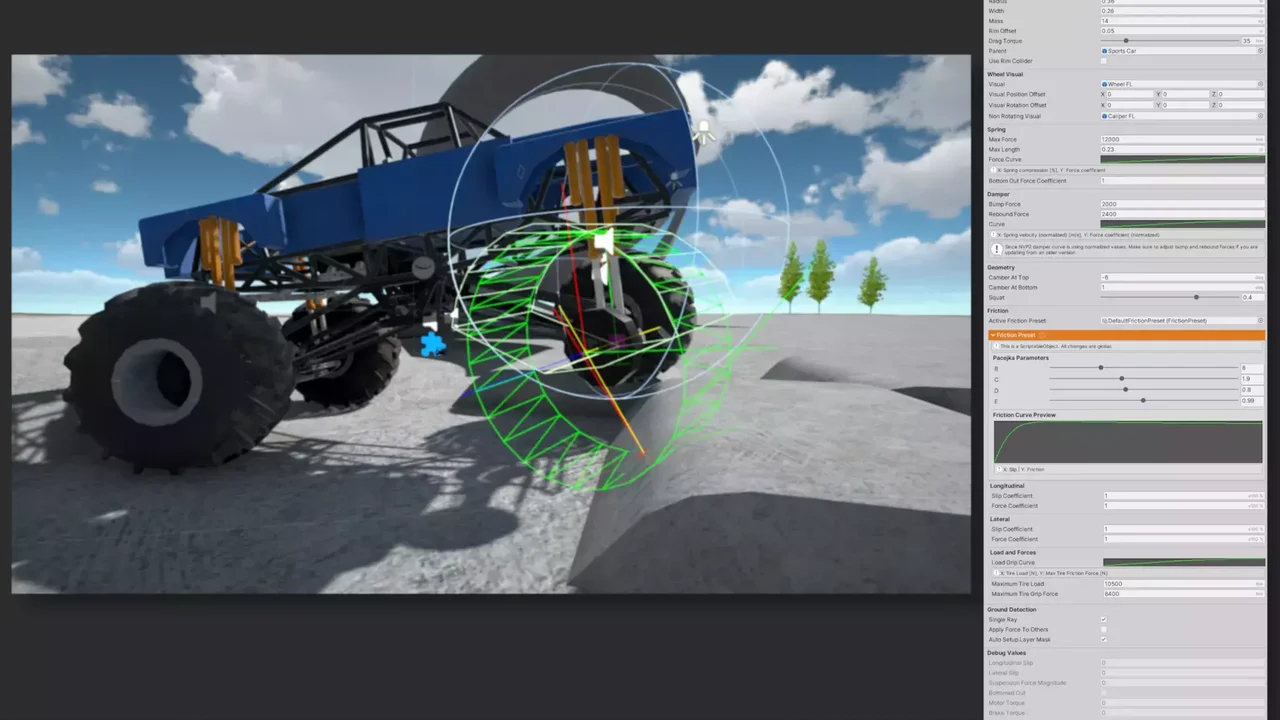Click the Pacejka C parameter slider
The width and height of the screenshot is (1280, 720).
click(x=1143, y=379)
